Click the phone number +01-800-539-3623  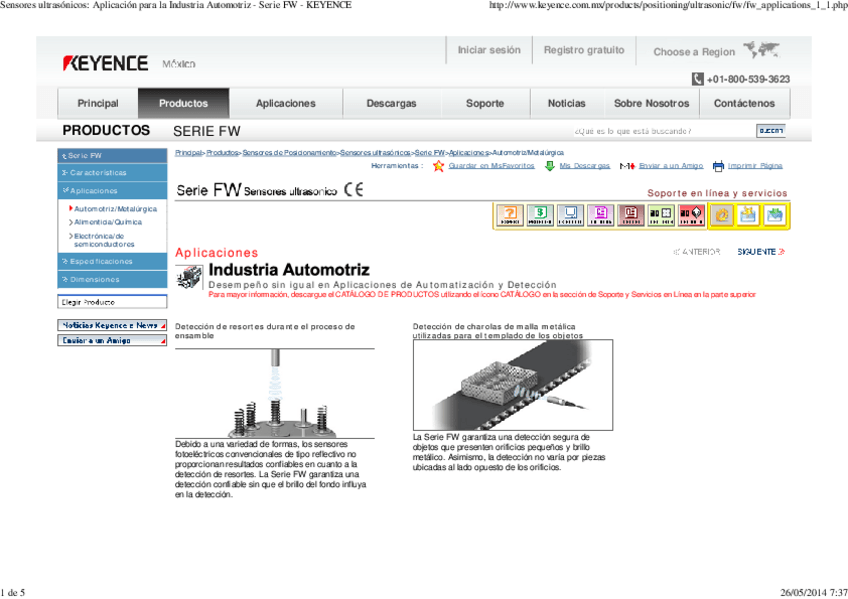[748, 79]
